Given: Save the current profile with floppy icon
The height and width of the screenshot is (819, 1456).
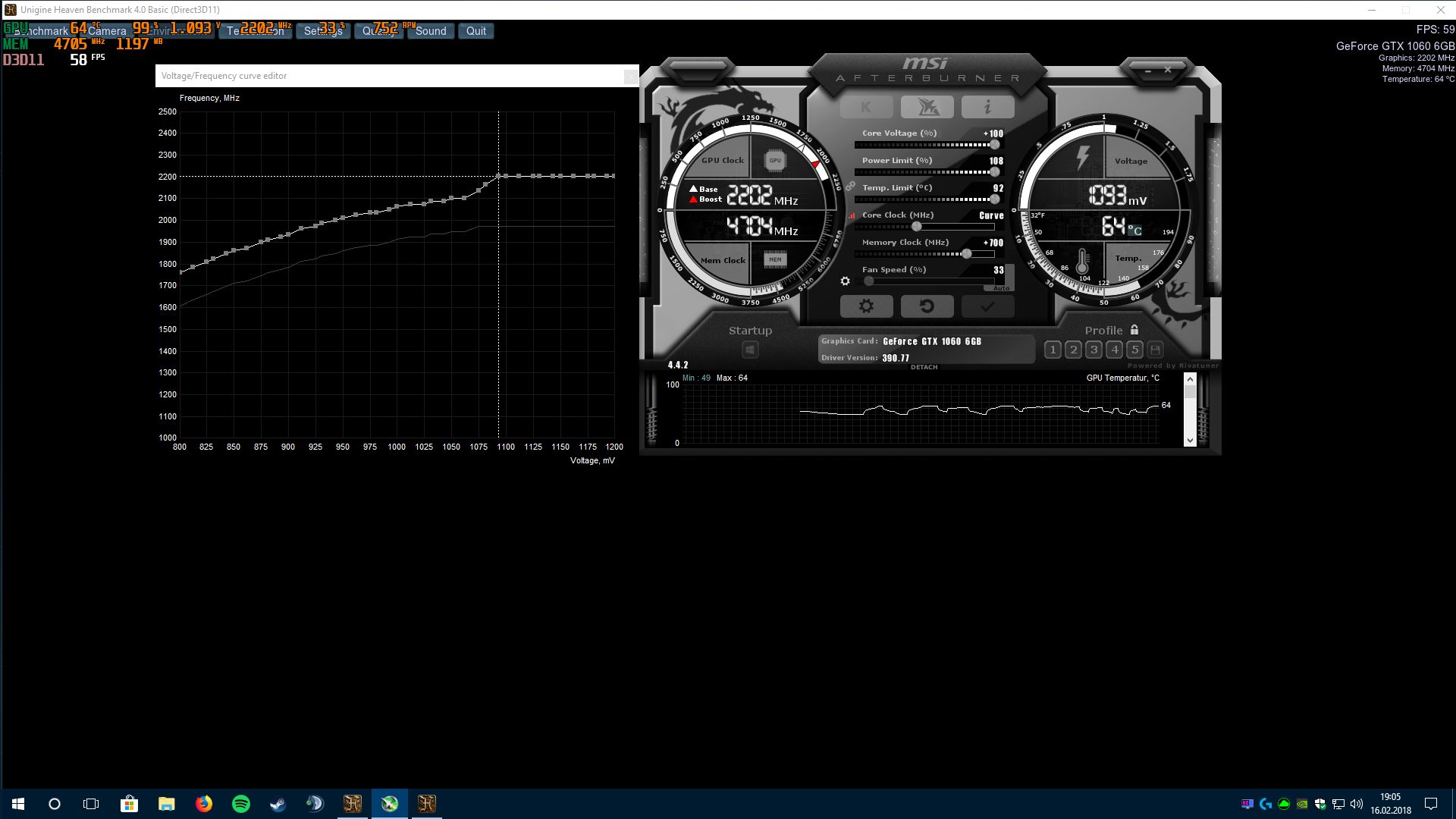Looking at the screenshot, I should [x=1155, y=350].
